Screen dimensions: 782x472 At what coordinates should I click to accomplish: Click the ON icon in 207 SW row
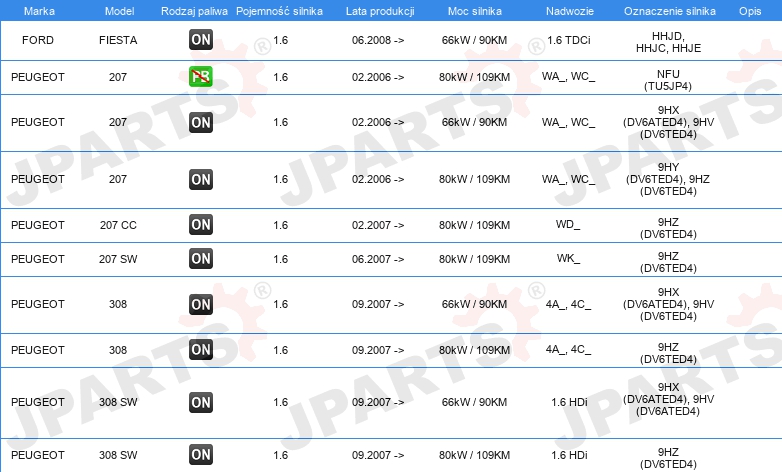click(201, 259)
